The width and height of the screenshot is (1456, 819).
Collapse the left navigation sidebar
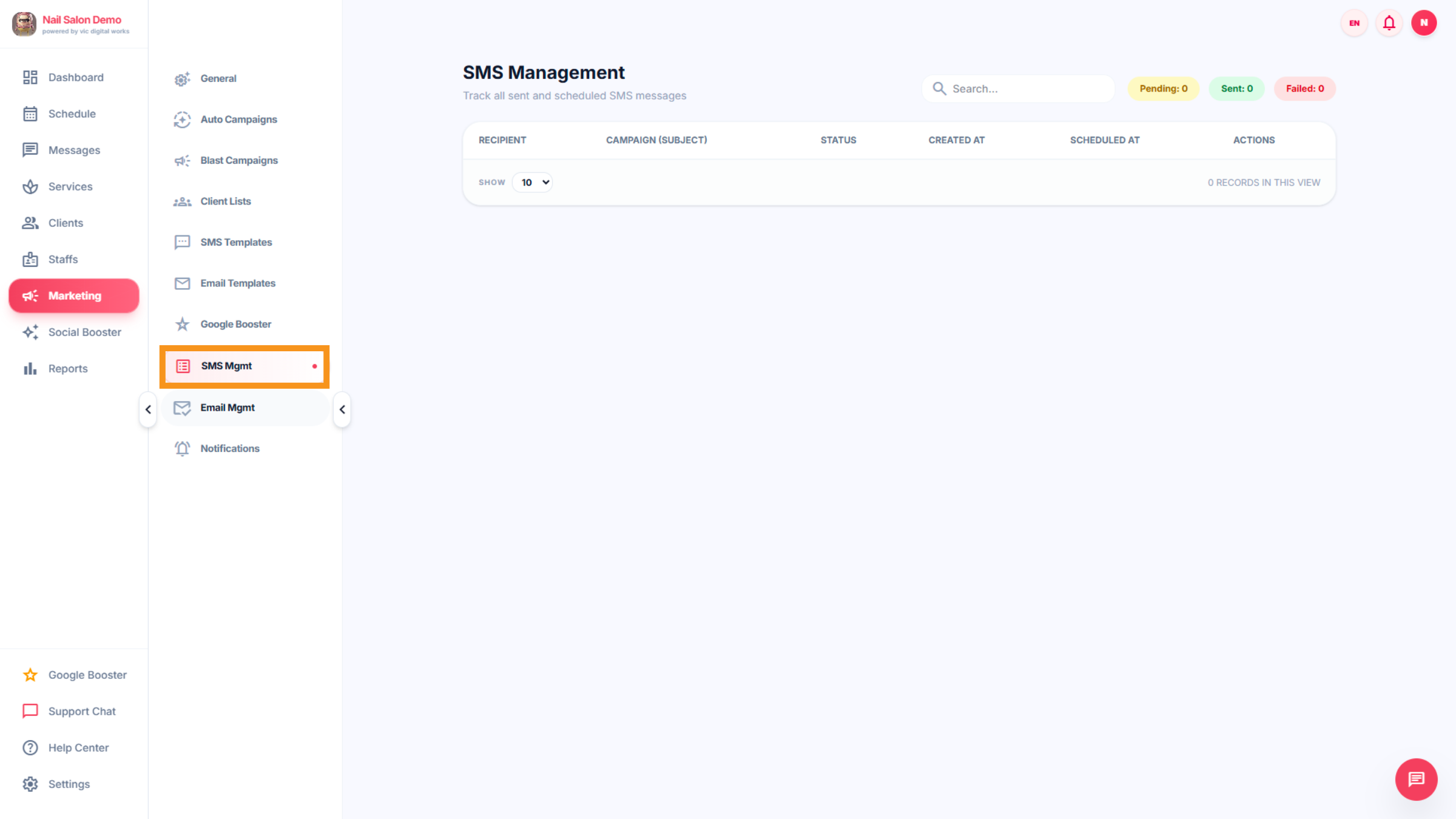coord(147,409)
